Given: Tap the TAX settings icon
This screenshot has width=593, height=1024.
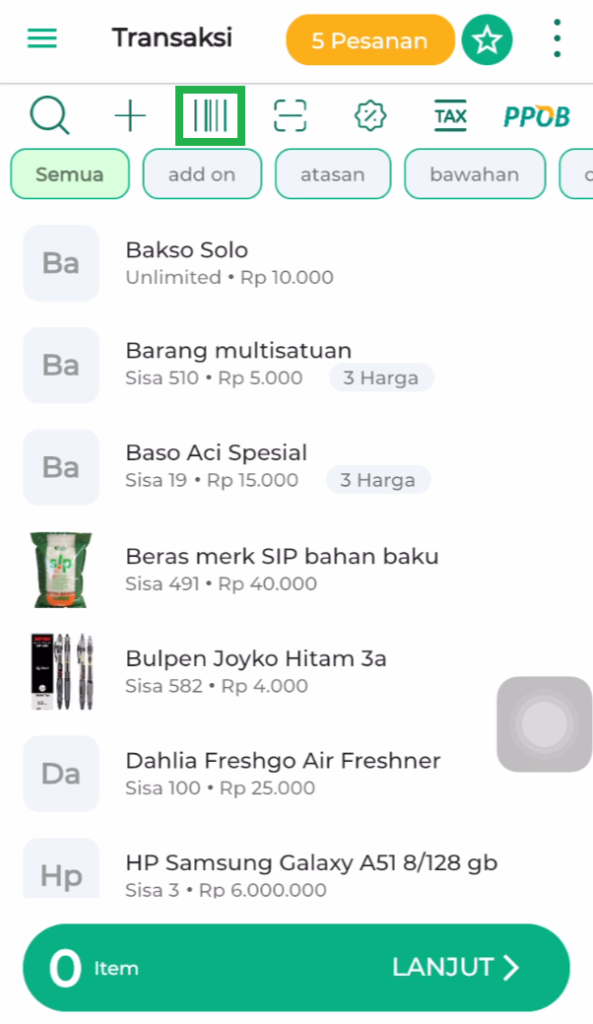Looking at the screenshot, I should (450, 114).
